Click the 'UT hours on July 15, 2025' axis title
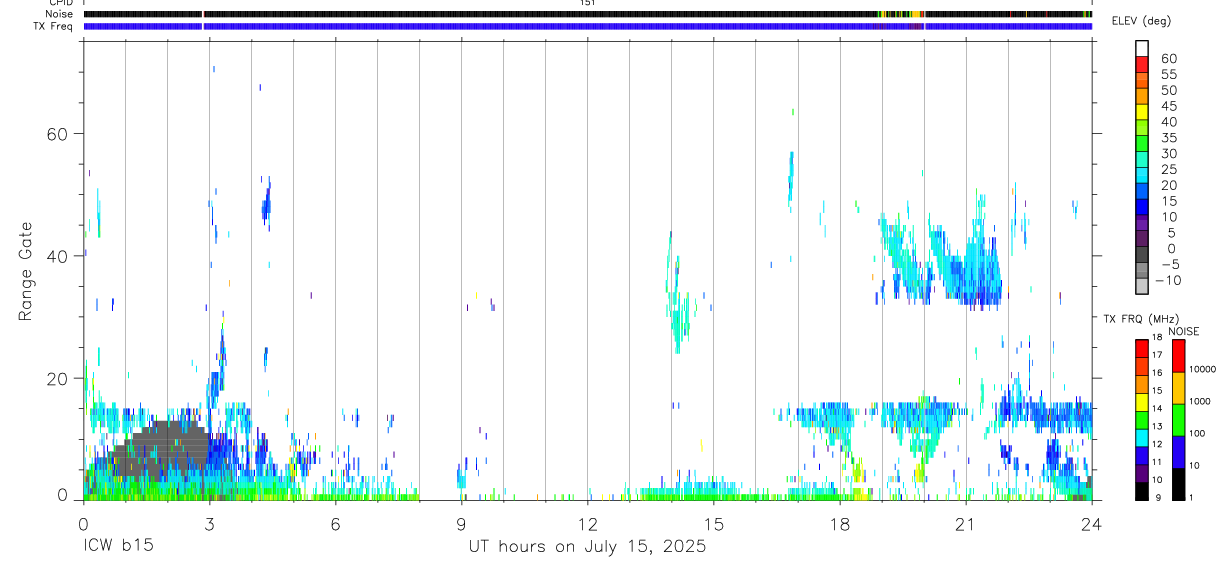This screenshot has height=567, width=1228. tap(587, 546)
